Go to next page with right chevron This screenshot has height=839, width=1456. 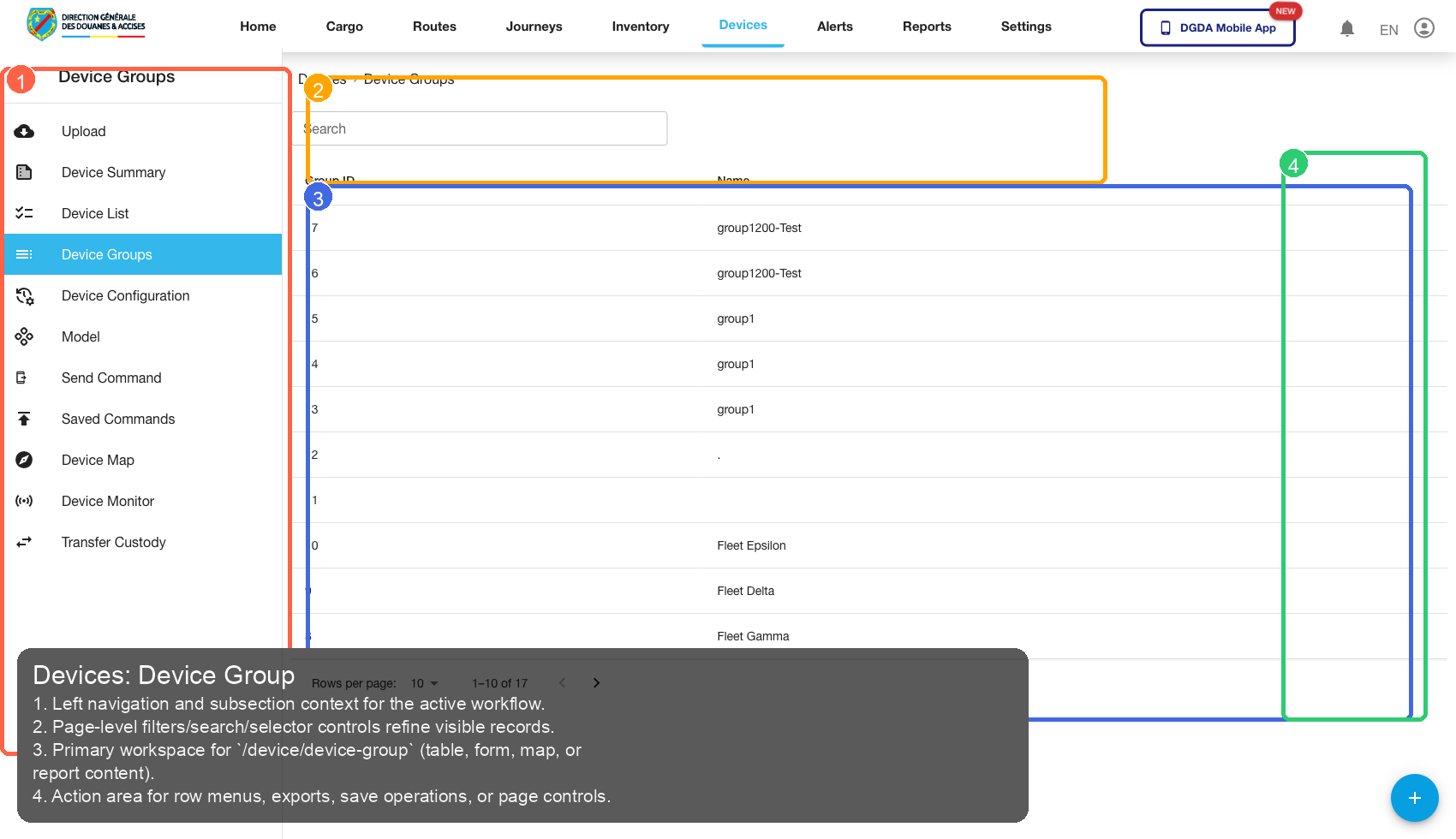596,682
